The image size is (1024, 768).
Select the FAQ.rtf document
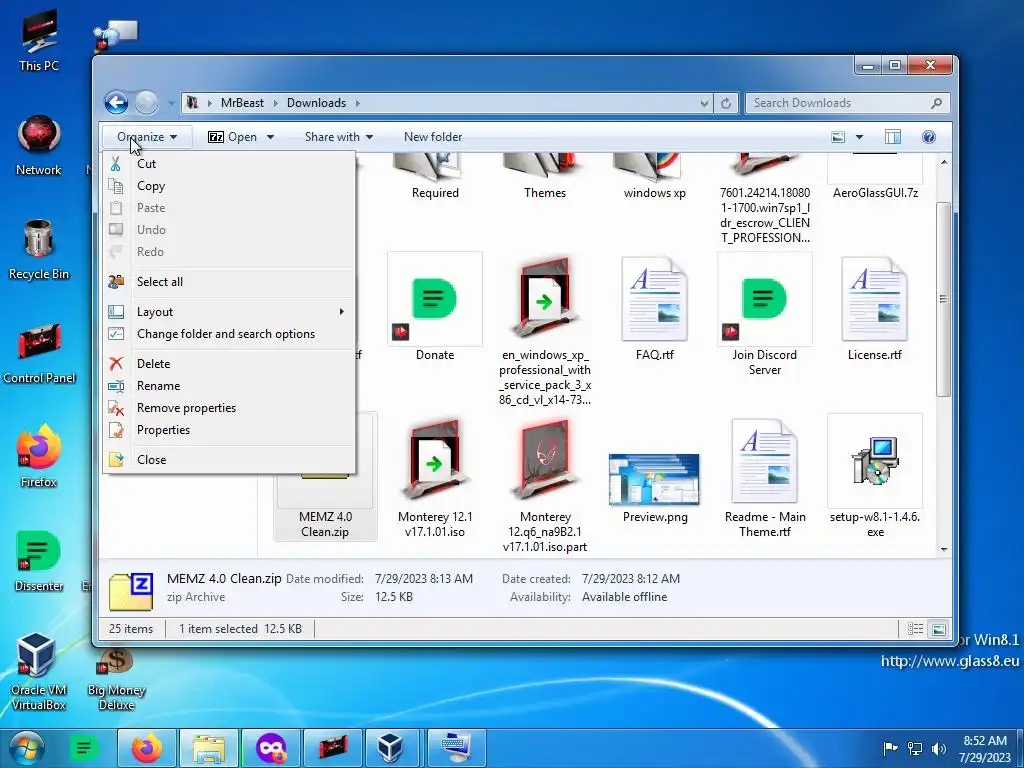point(654,307)
